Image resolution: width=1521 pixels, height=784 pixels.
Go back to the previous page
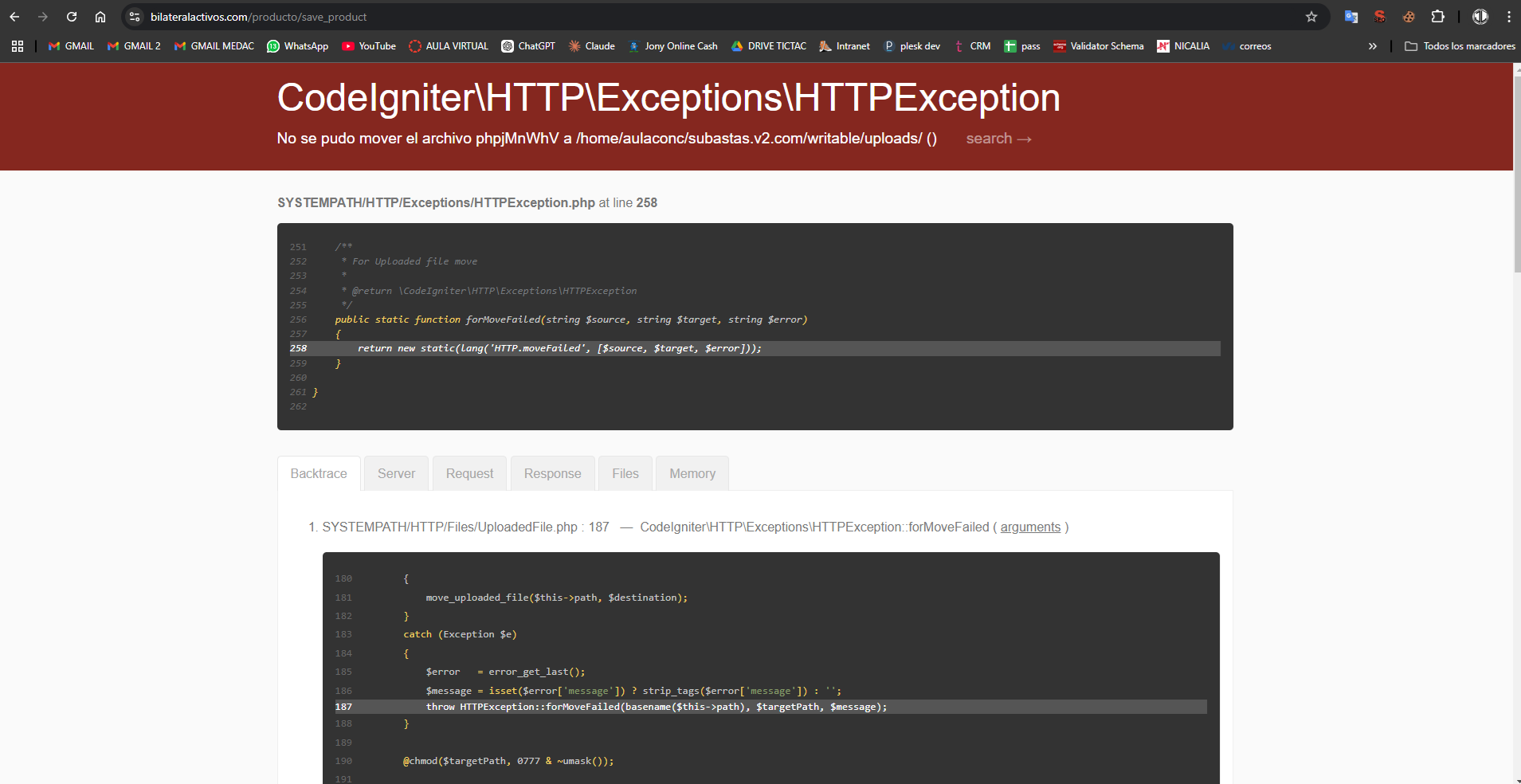[14, 17]
